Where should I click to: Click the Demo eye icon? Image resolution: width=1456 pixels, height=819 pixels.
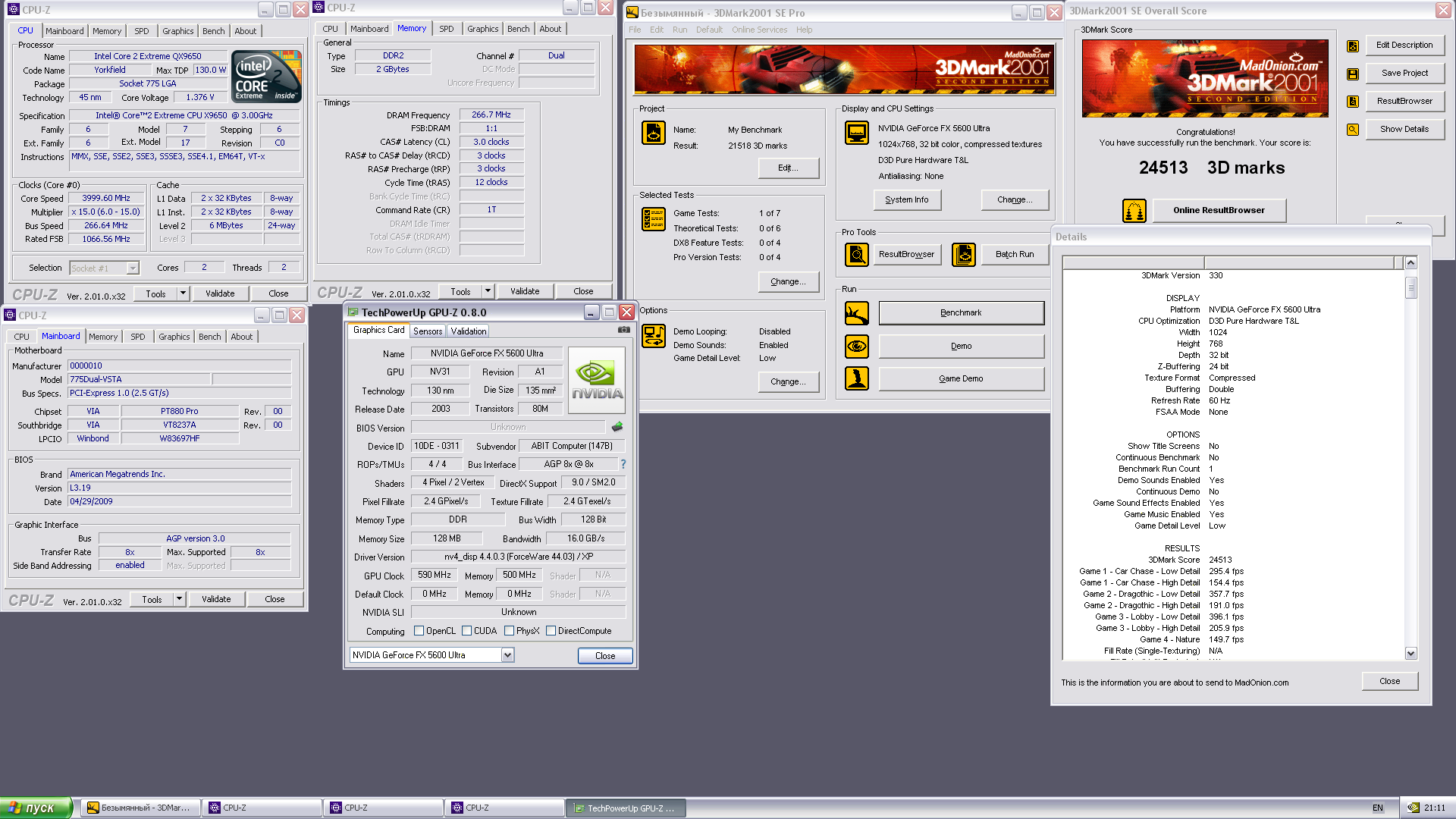point(857,347)
